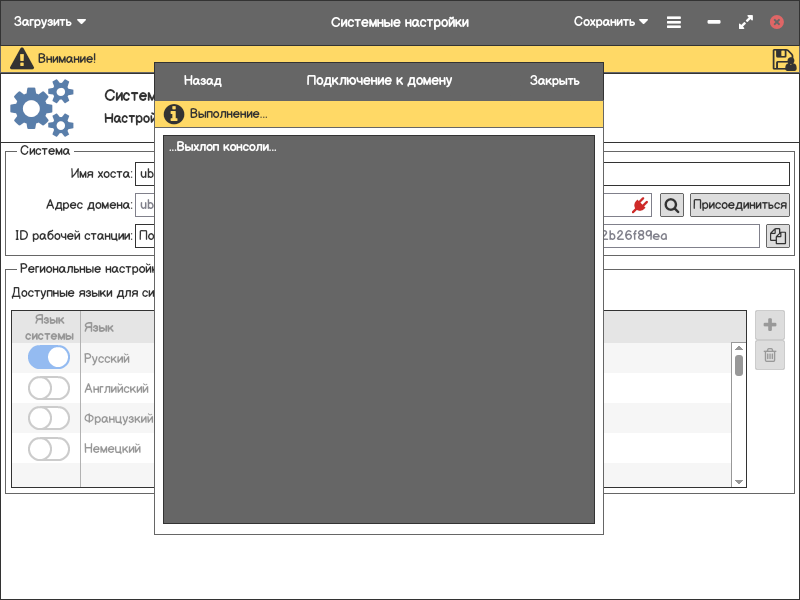Viewport: 800px width, 600px height.
Task: Click the Язык column header
Action: pos(99,328)
